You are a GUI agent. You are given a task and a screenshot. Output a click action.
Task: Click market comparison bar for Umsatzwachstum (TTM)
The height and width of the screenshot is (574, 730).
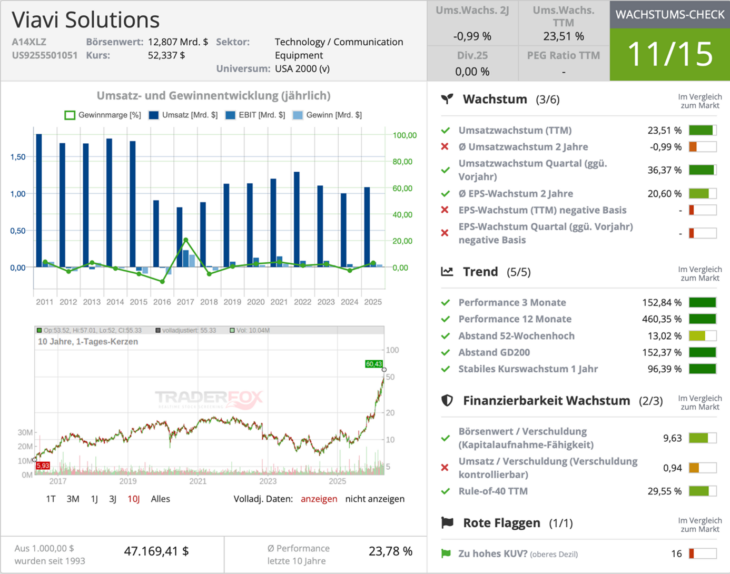point(703,130)
